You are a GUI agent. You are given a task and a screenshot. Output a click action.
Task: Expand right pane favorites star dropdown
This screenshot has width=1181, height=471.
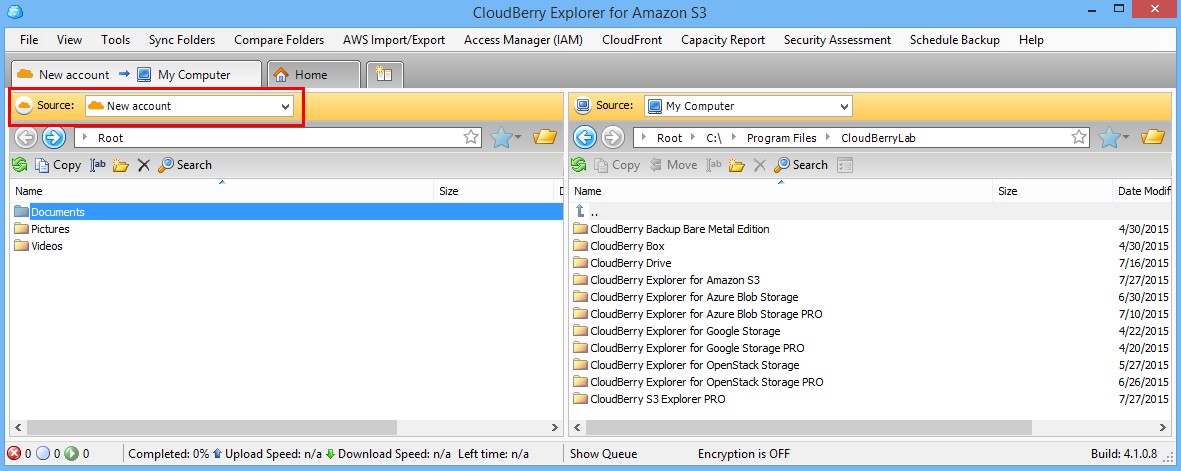pos(1126,137)
